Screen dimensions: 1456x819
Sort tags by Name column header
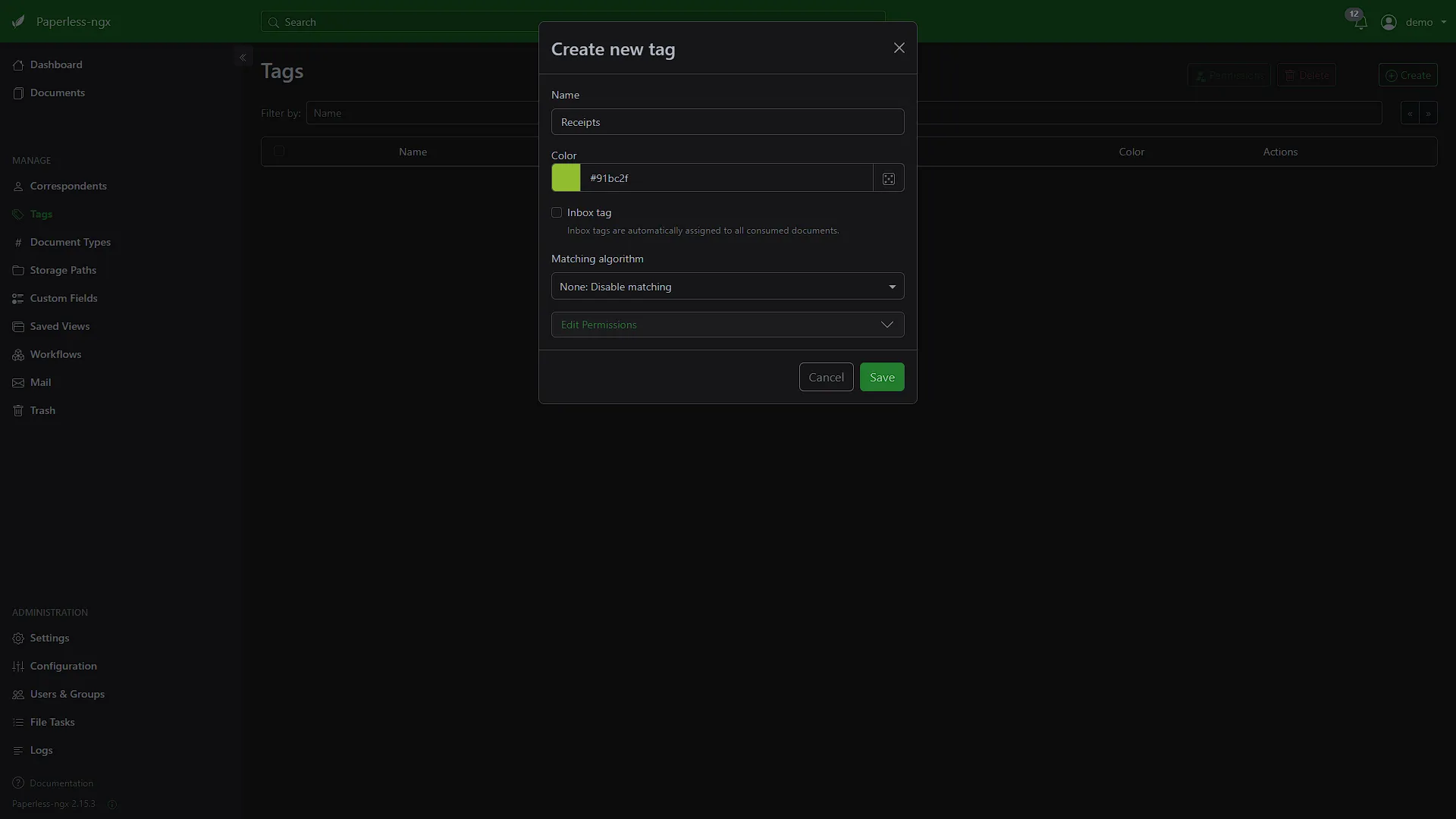point(413,152)
